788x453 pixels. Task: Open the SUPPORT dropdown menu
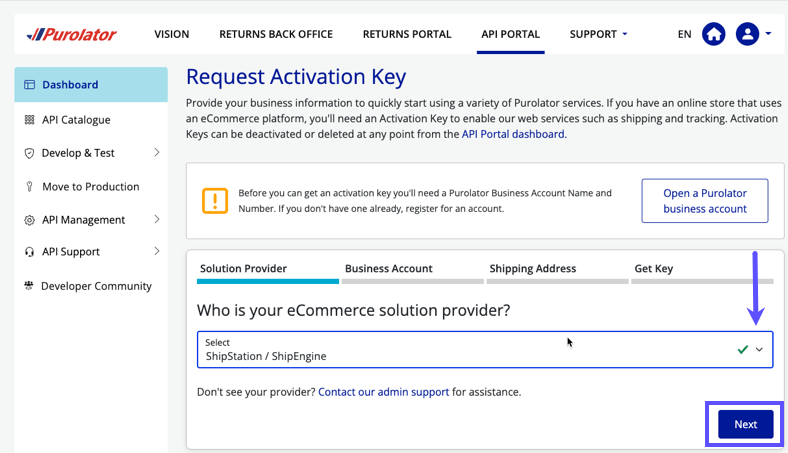click(598, 34)
